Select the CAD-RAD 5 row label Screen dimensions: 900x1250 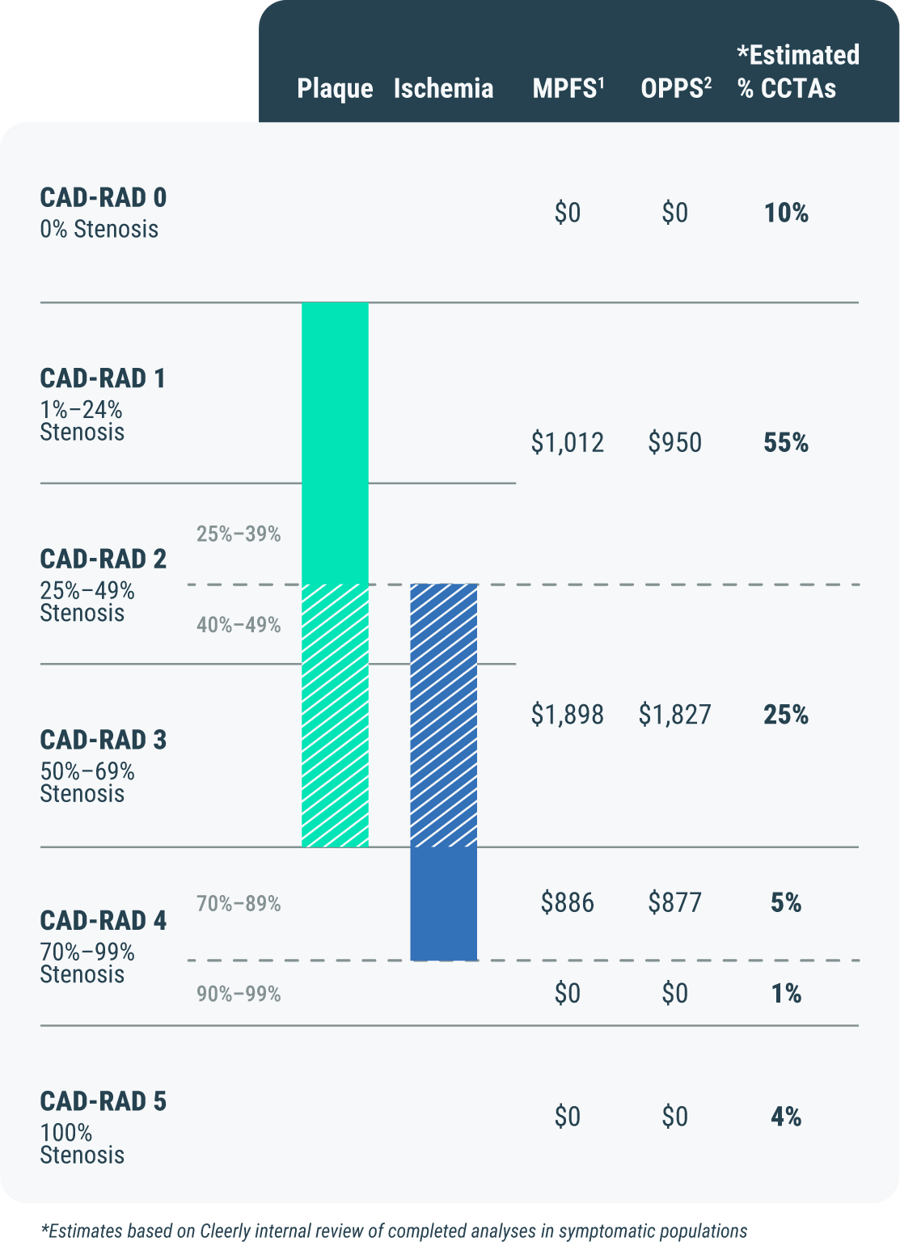[x=103, y=1128]
